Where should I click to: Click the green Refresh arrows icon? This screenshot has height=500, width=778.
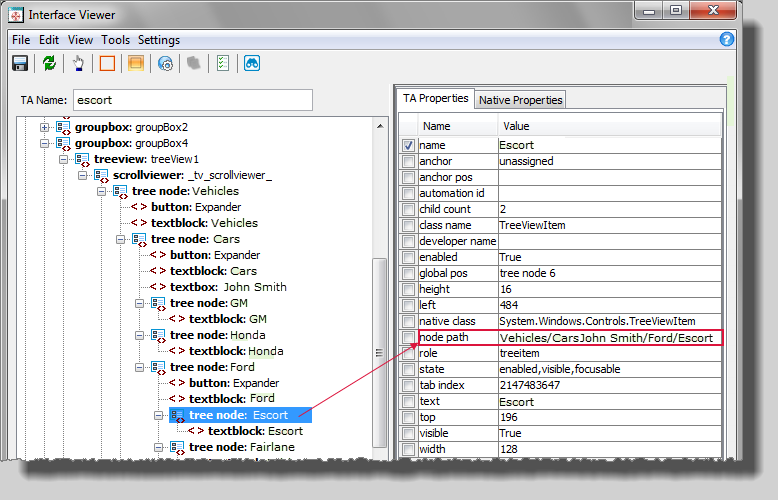pyautogui.click(x=49, y=63)
